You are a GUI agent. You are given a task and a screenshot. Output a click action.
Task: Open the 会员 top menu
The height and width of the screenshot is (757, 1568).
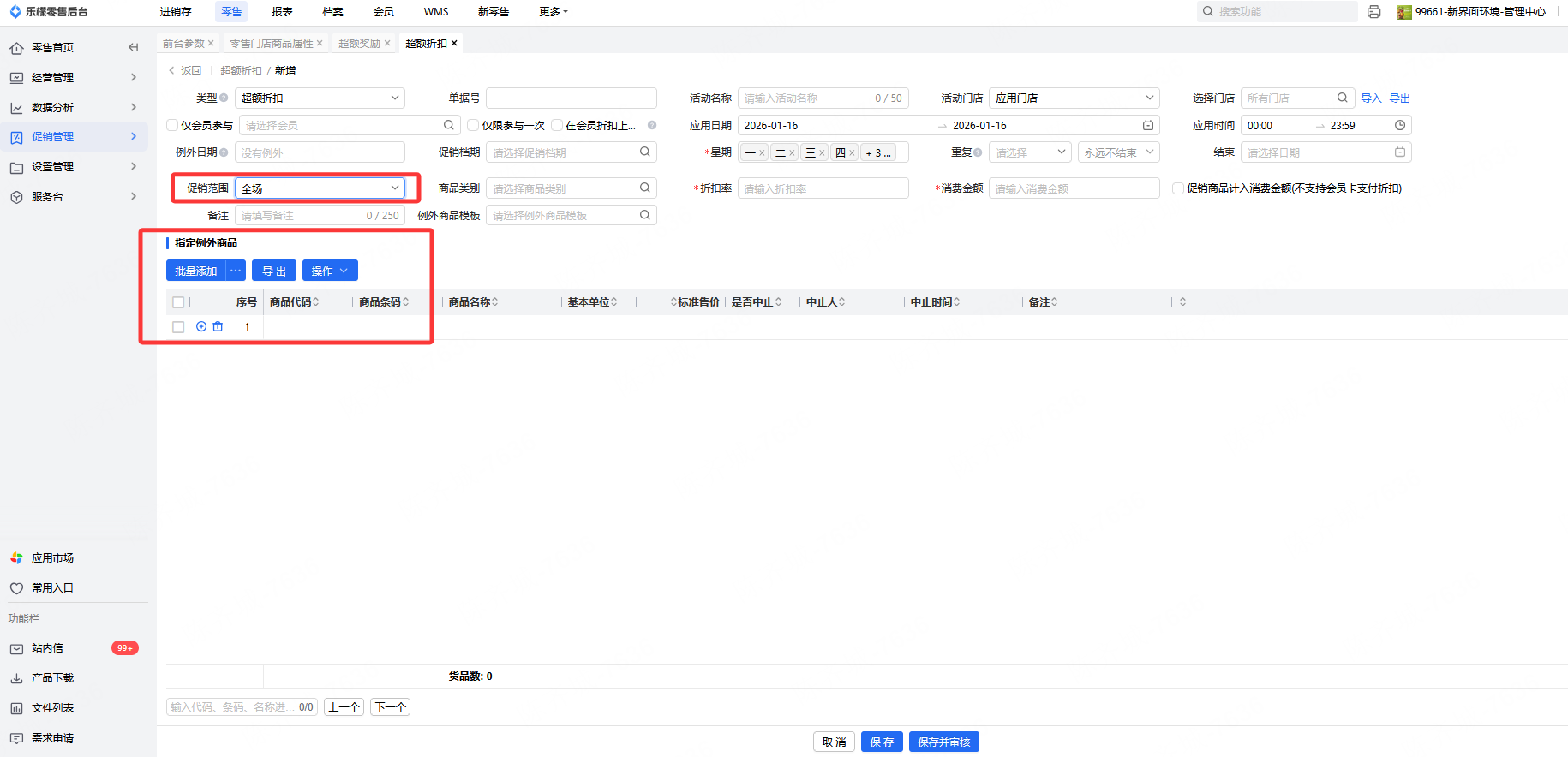[384, 12]
